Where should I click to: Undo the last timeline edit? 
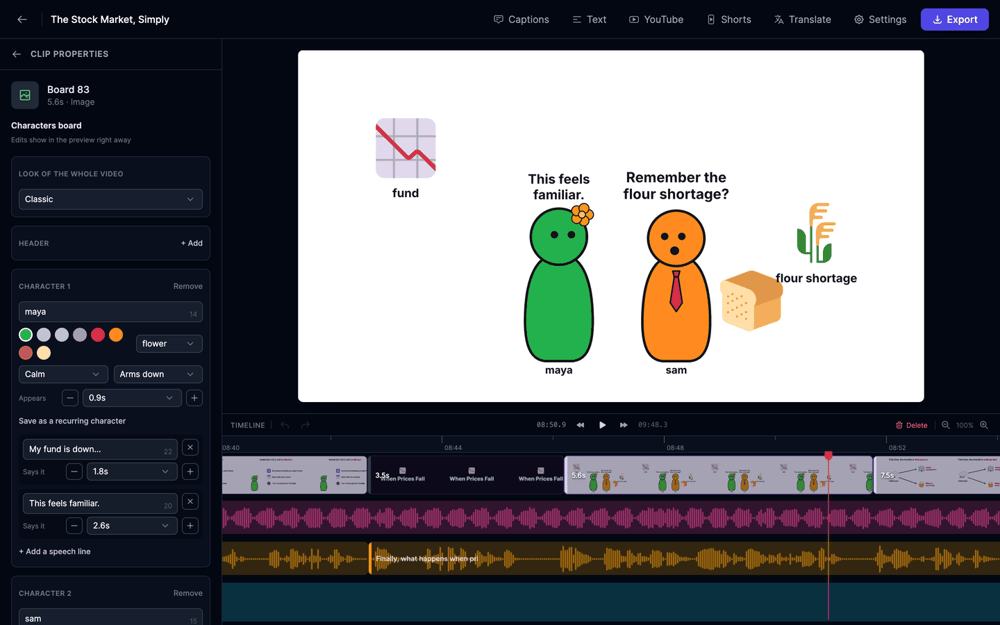click(285, 425)
